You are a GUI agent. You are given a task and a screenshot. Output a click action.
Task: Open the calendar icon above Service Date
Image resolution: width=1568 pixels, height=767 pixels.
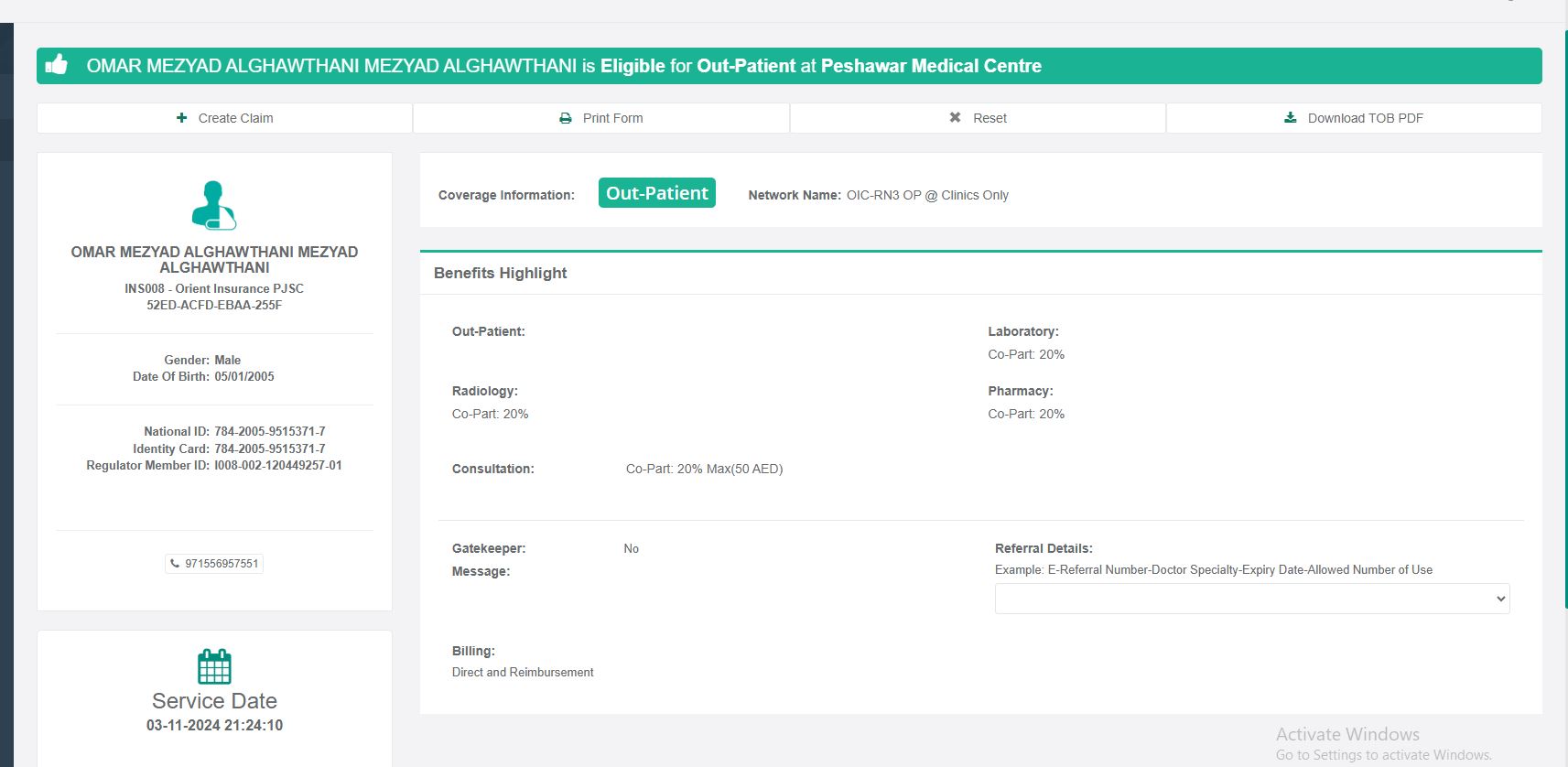click(x=214, y=666)
